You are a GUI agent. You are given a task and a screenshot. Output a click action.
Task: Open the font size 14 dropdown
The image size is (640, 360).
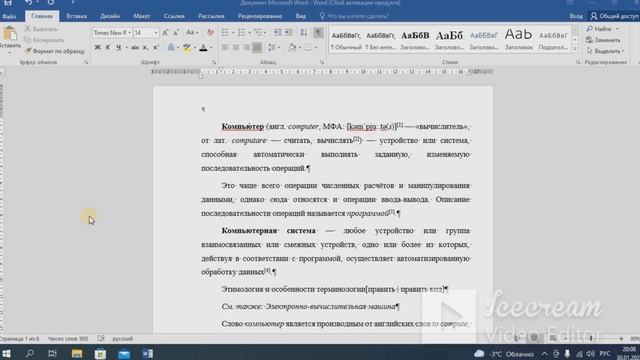point(156,33)
